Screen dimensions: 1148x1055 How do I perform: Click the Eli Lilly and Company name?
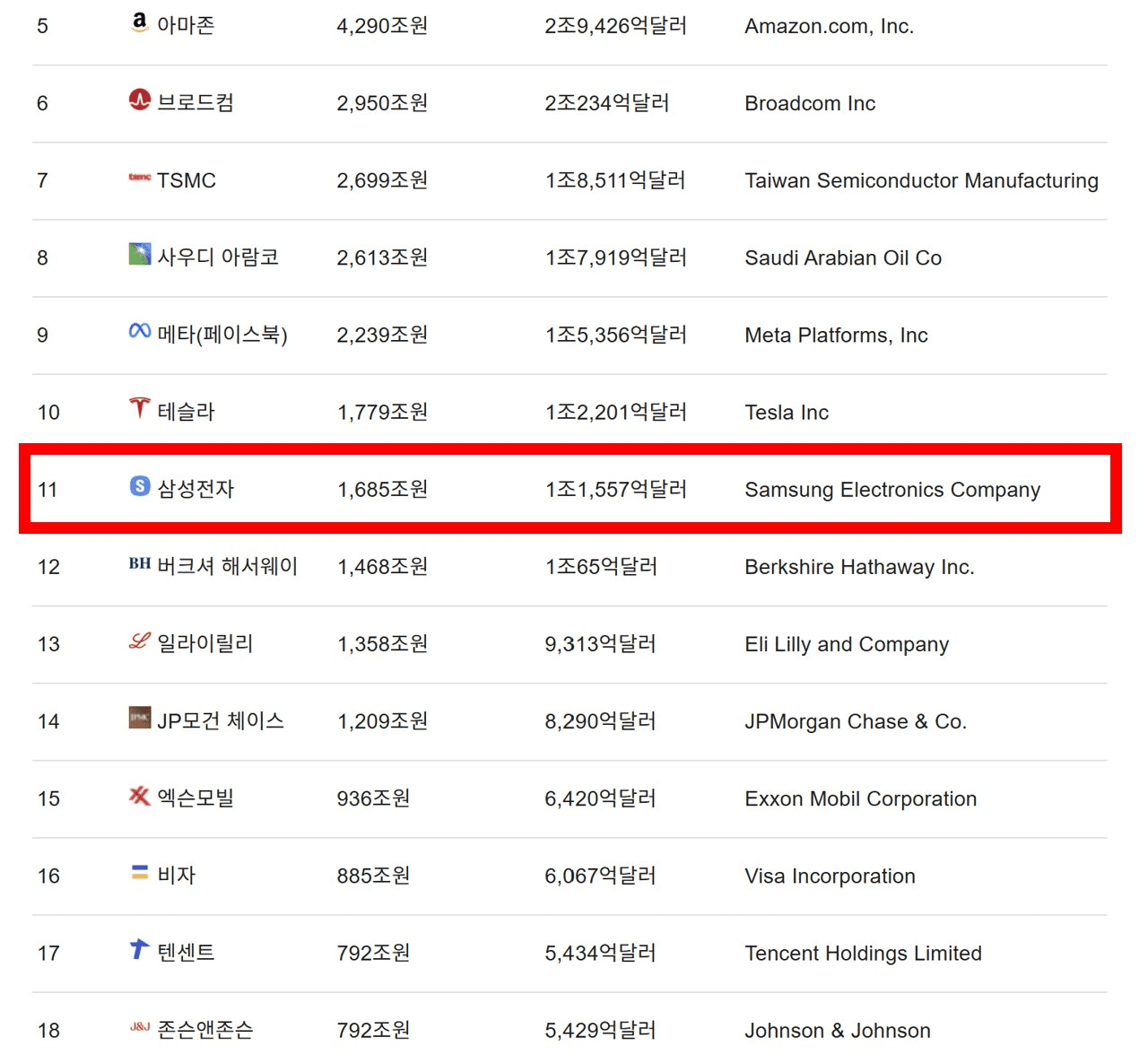click(x=847, y=644)
